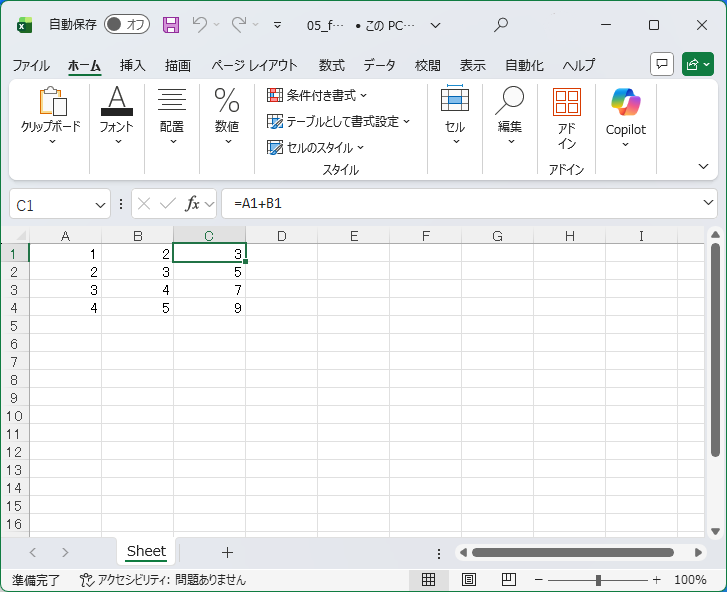Open the Insert ribbon tab
Image resolution: width=727 pixels, height=592 pixels.
[x=132, y=65]
